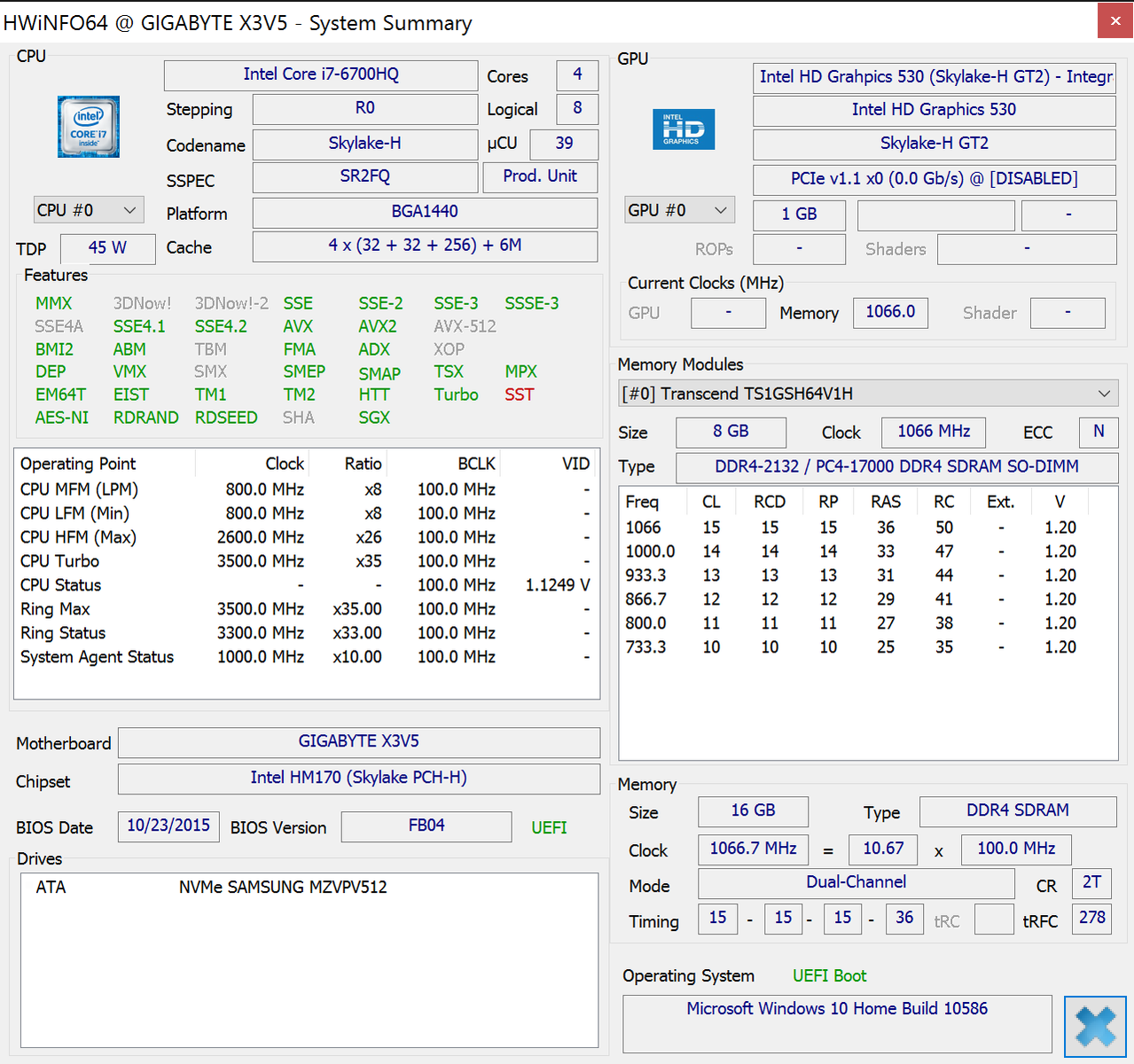Click the Cores count value 4
Image resolution: width=1134 pixels, height=1064 pixels.
(x=577, y=74)
